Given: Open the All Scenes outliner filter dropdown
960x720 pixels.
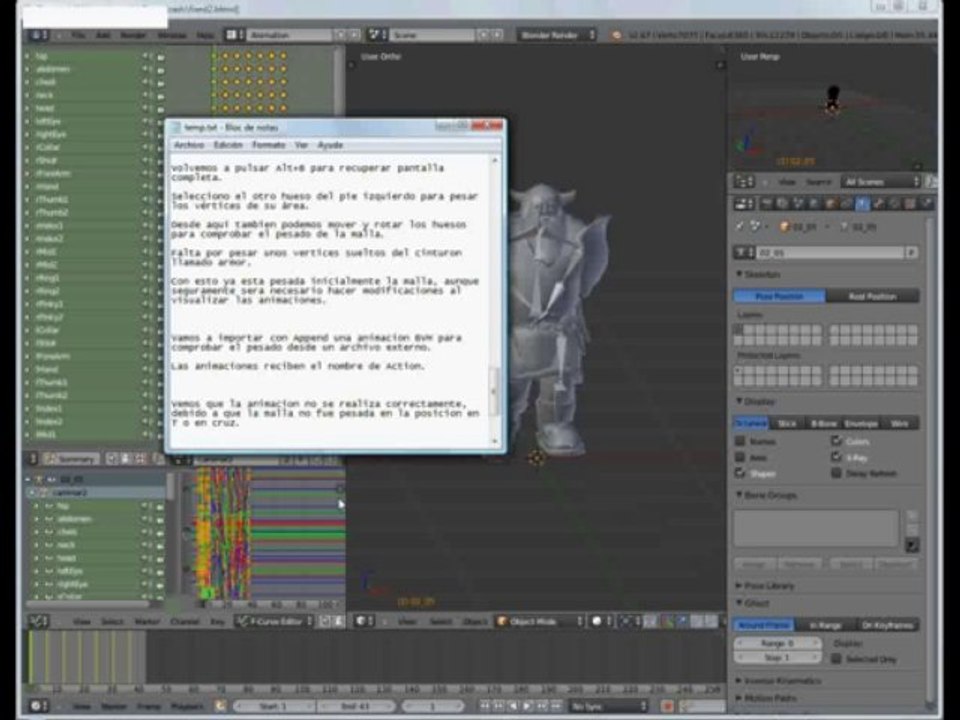Looking at the screenshot, I should [881, 182].
